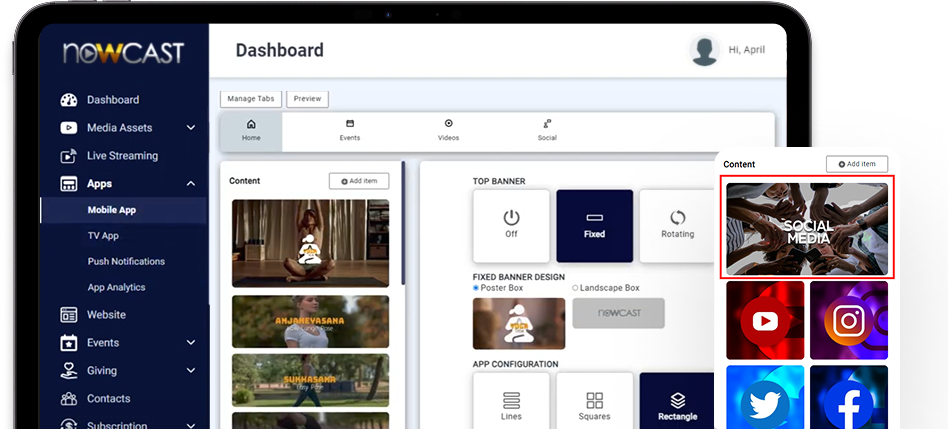Expand the Media Assets menu
The width and height of the screenshot is (948, 429).
190,128
